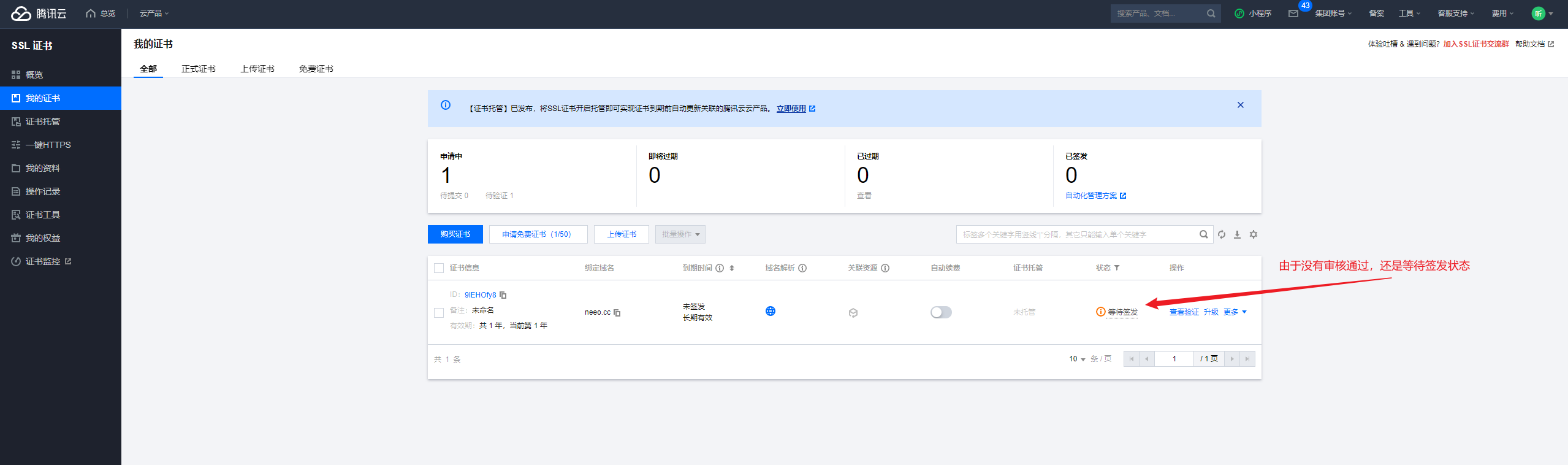
Task: Click the 查看验证 link
Action: pos(1184,312)
